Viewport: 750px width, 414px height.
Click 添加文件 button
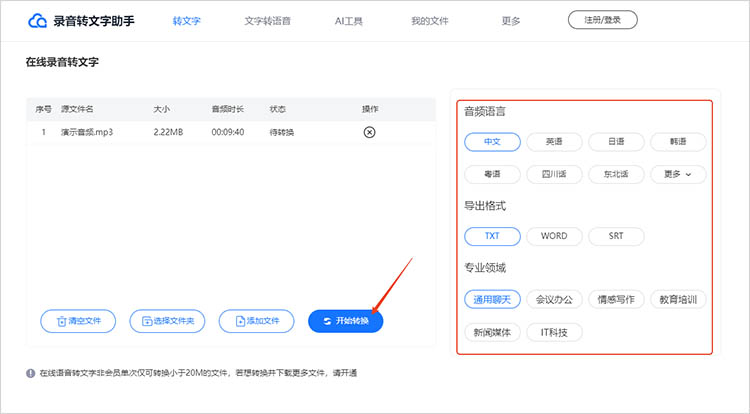point(256,321)
